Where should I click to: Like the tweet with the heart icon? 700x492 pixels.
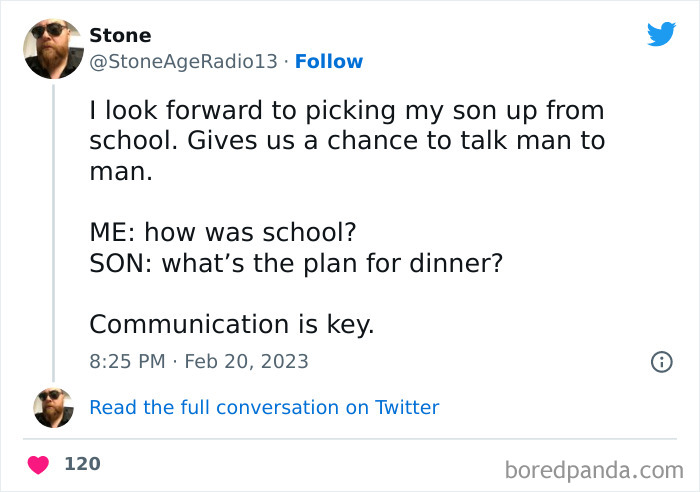pyautogui.click(x=39, y=465)
